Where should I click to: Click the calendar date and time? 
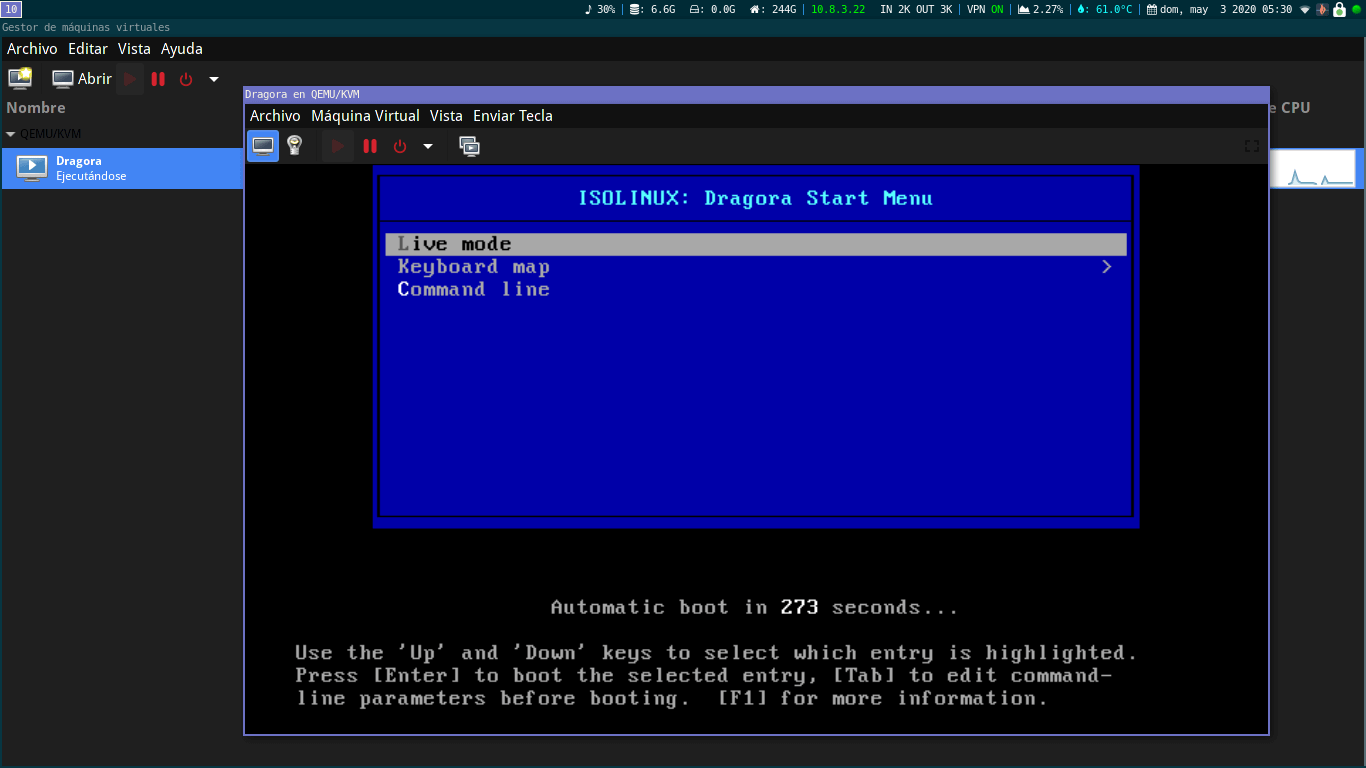1219,9
